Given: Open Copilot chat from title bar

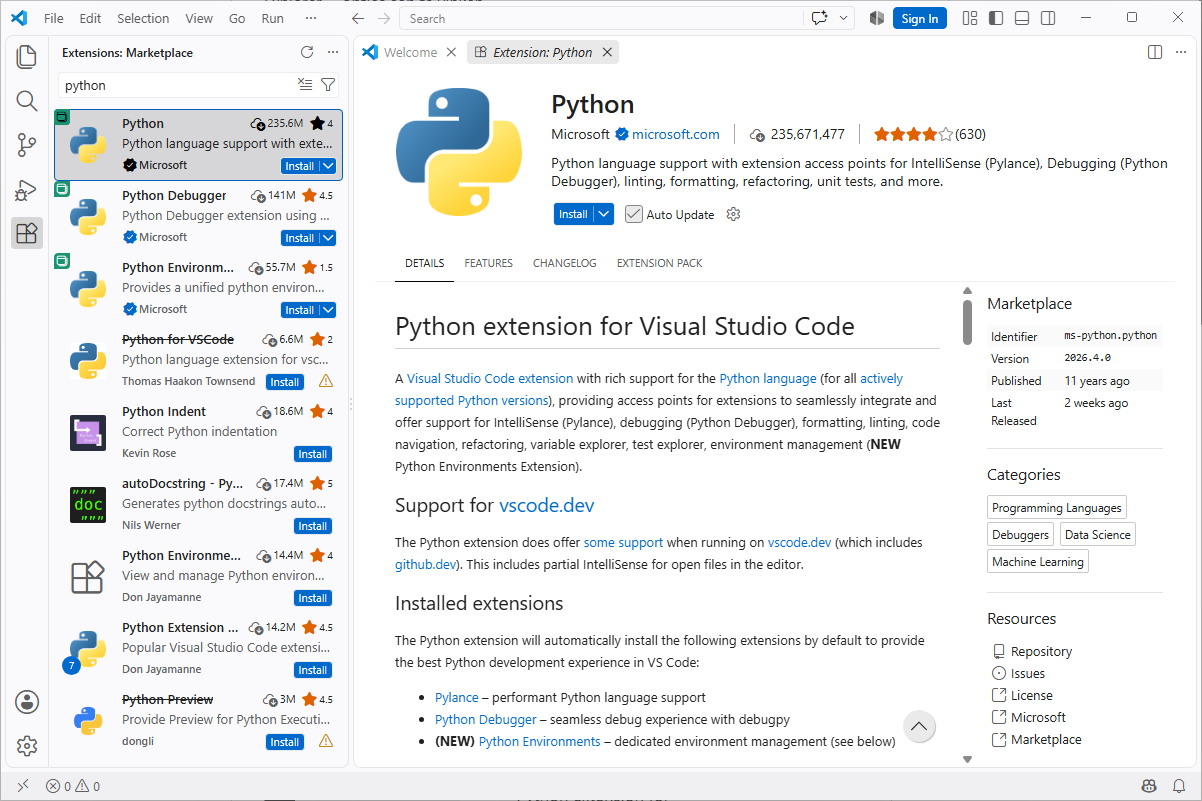Looking at the screenshot, I should [820, 18].
